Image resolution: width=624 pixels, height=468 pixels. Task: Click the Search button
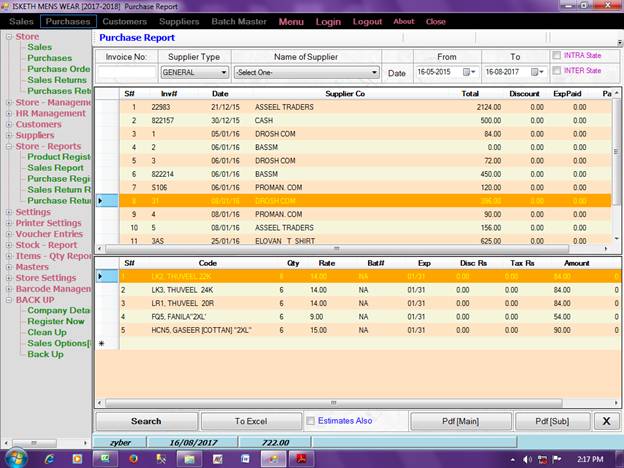point(146,421)
